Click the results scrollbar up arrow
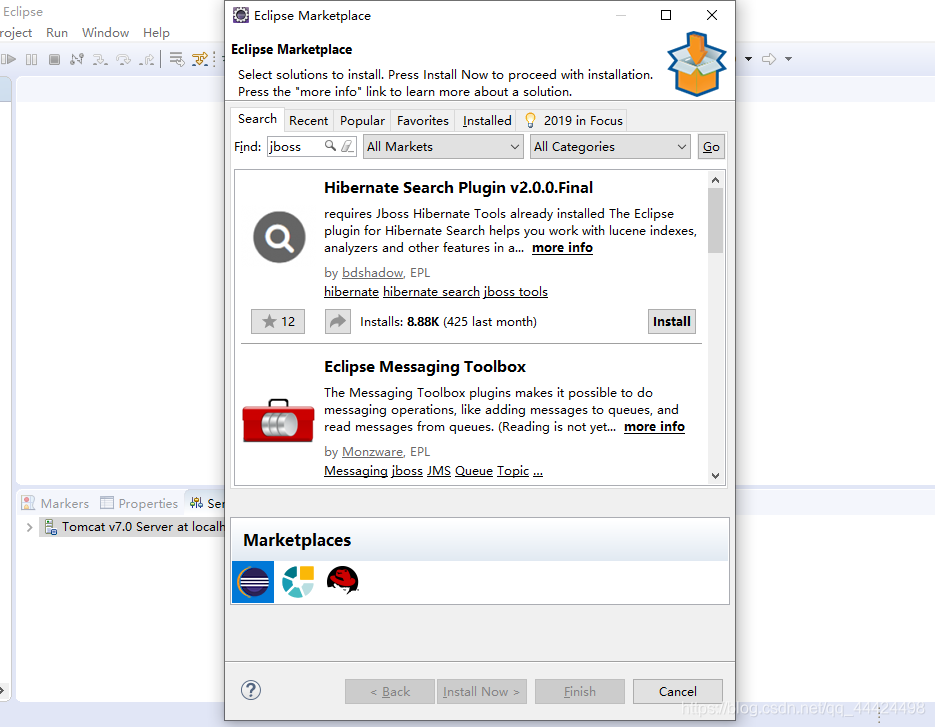The height and width of the screenshot is (727, 935). pos(716,180)
